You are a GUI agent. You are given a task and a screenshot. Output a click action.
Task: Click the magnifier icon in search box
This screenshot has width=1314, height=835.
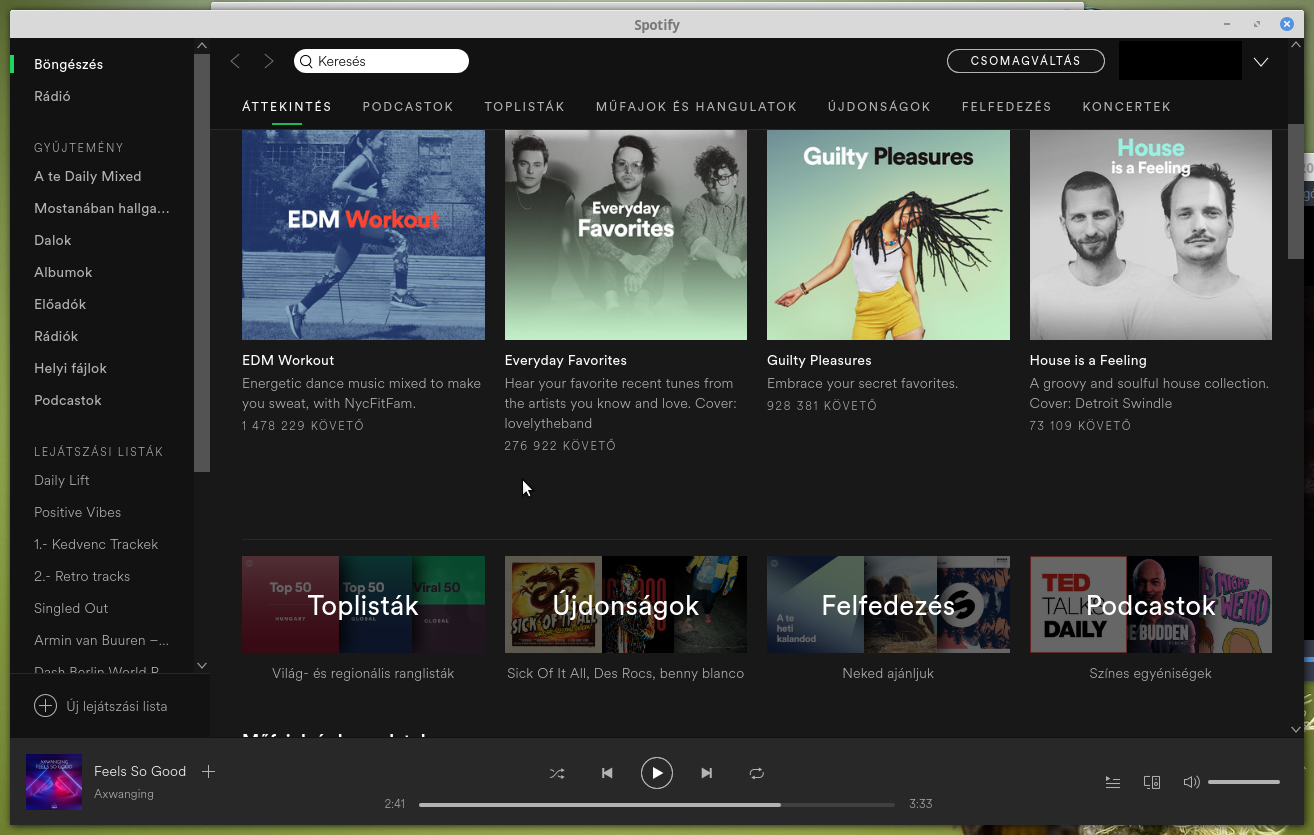point(307,61)
